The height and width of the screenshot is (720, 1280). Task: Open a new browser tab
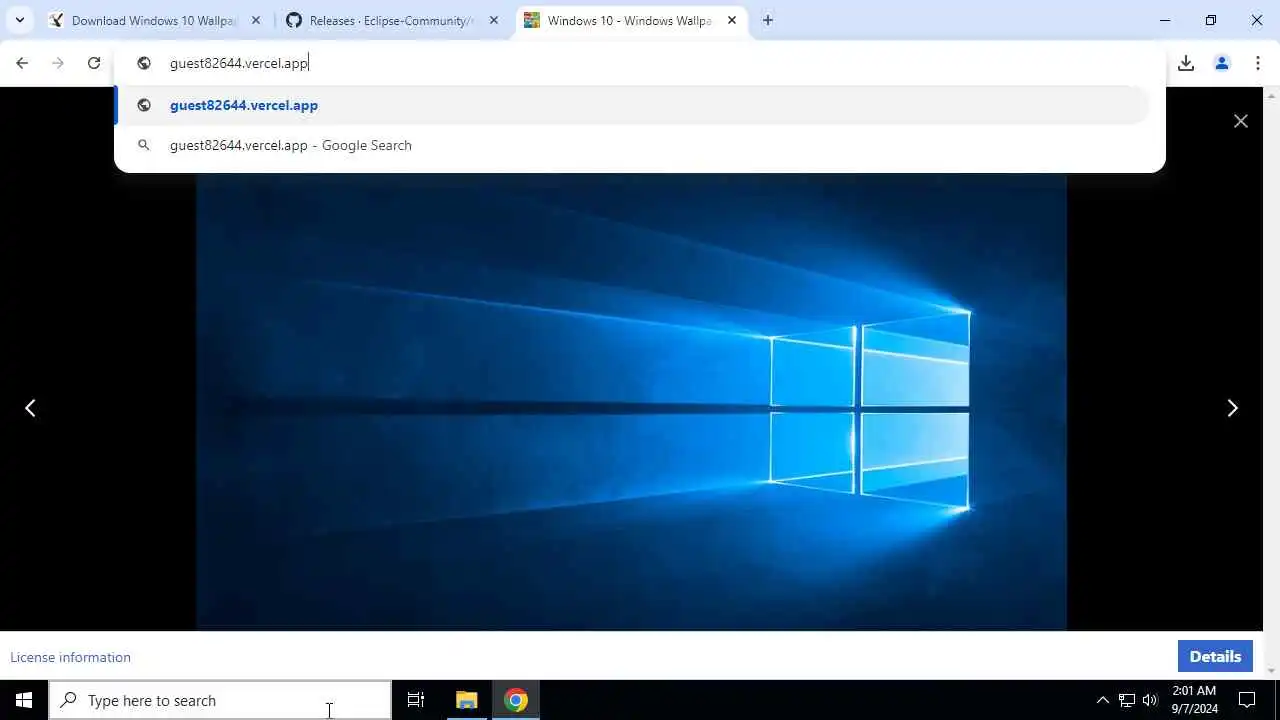[768, 20]
